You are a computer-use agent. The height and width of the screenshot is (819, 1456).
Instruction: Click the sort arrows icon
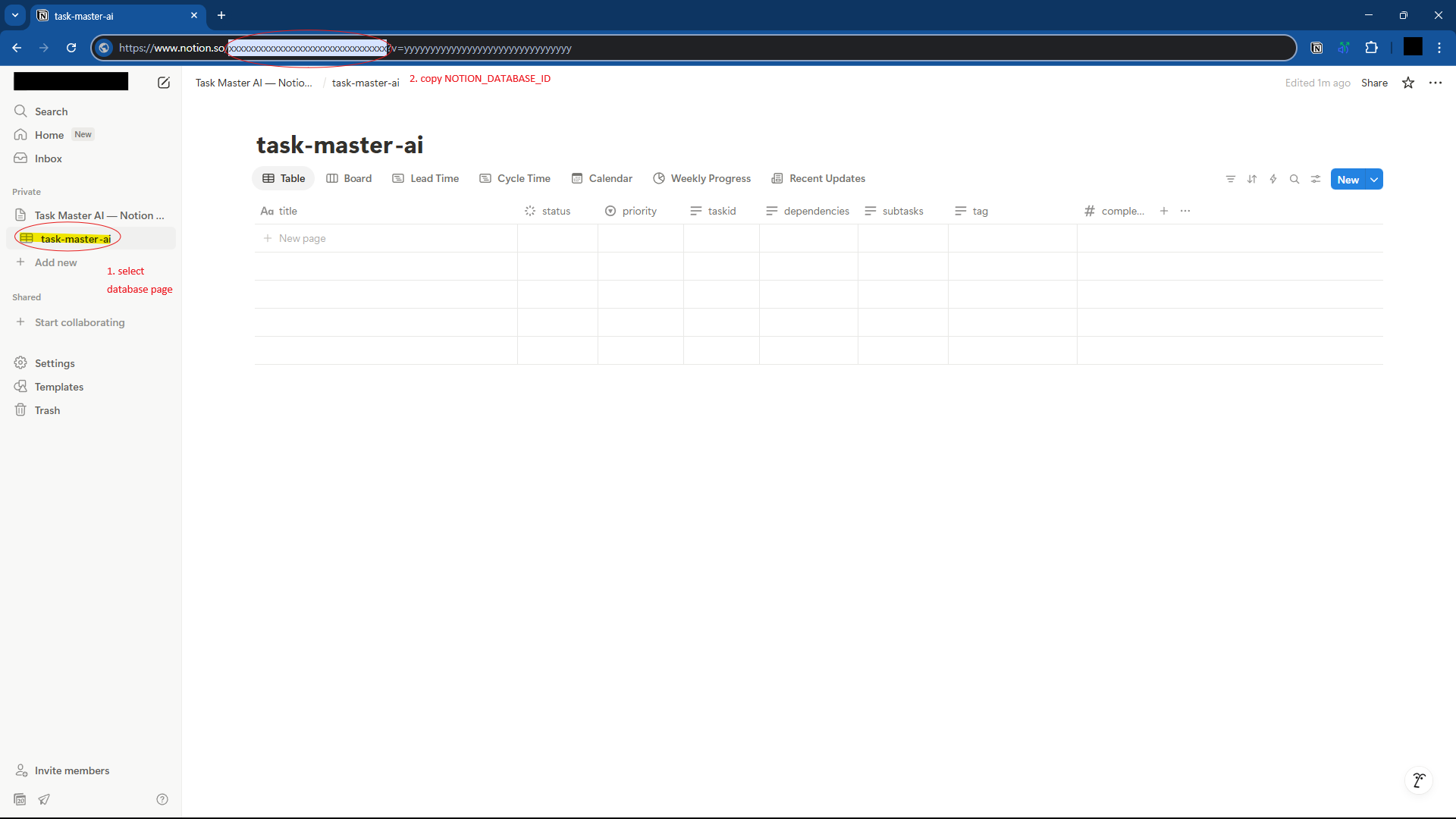pyautogui.click(x=1252, y=180)
